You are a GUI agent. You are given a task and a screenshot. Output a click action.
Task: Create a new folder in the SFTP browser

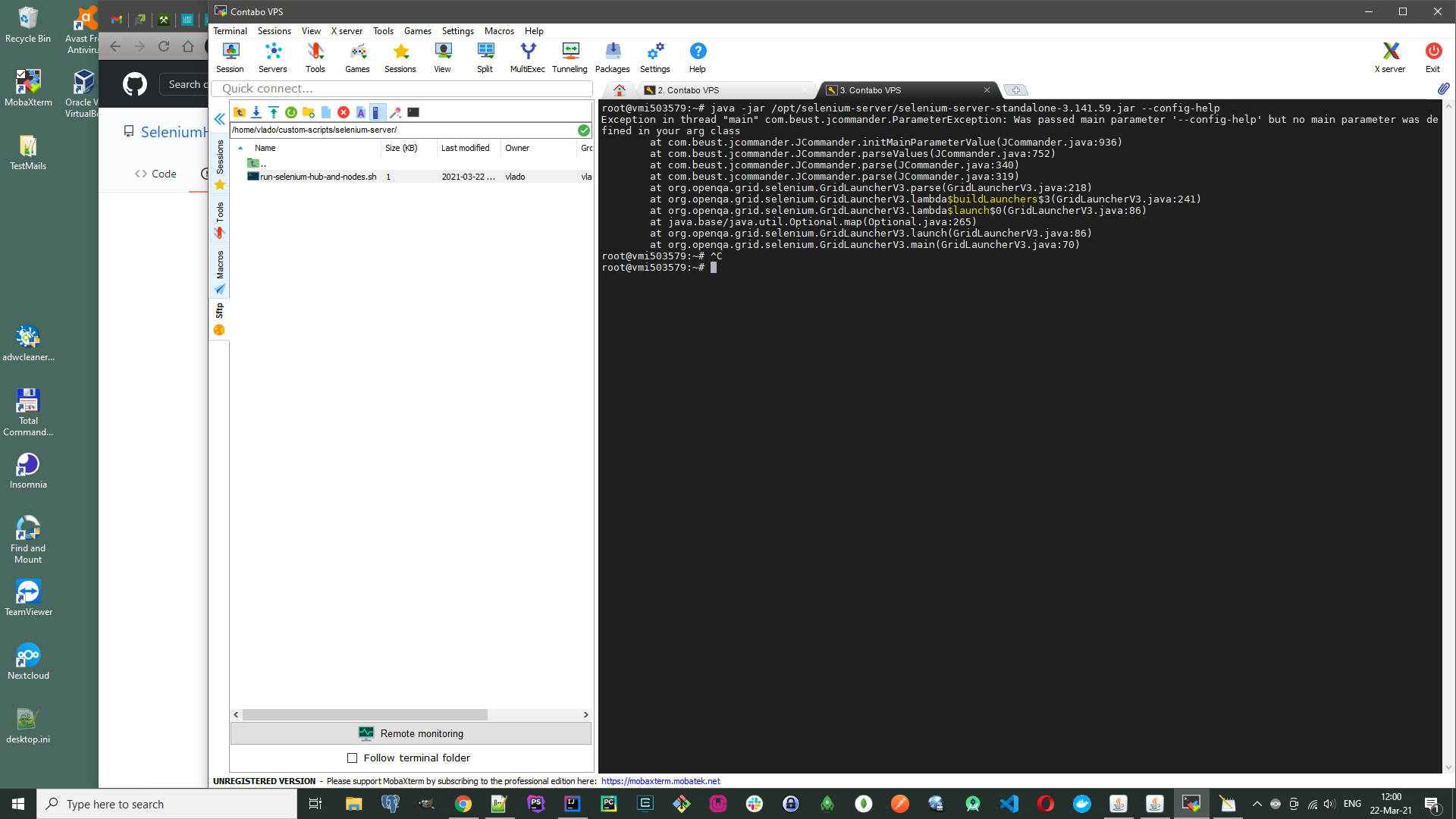click(x=308, y=112)
